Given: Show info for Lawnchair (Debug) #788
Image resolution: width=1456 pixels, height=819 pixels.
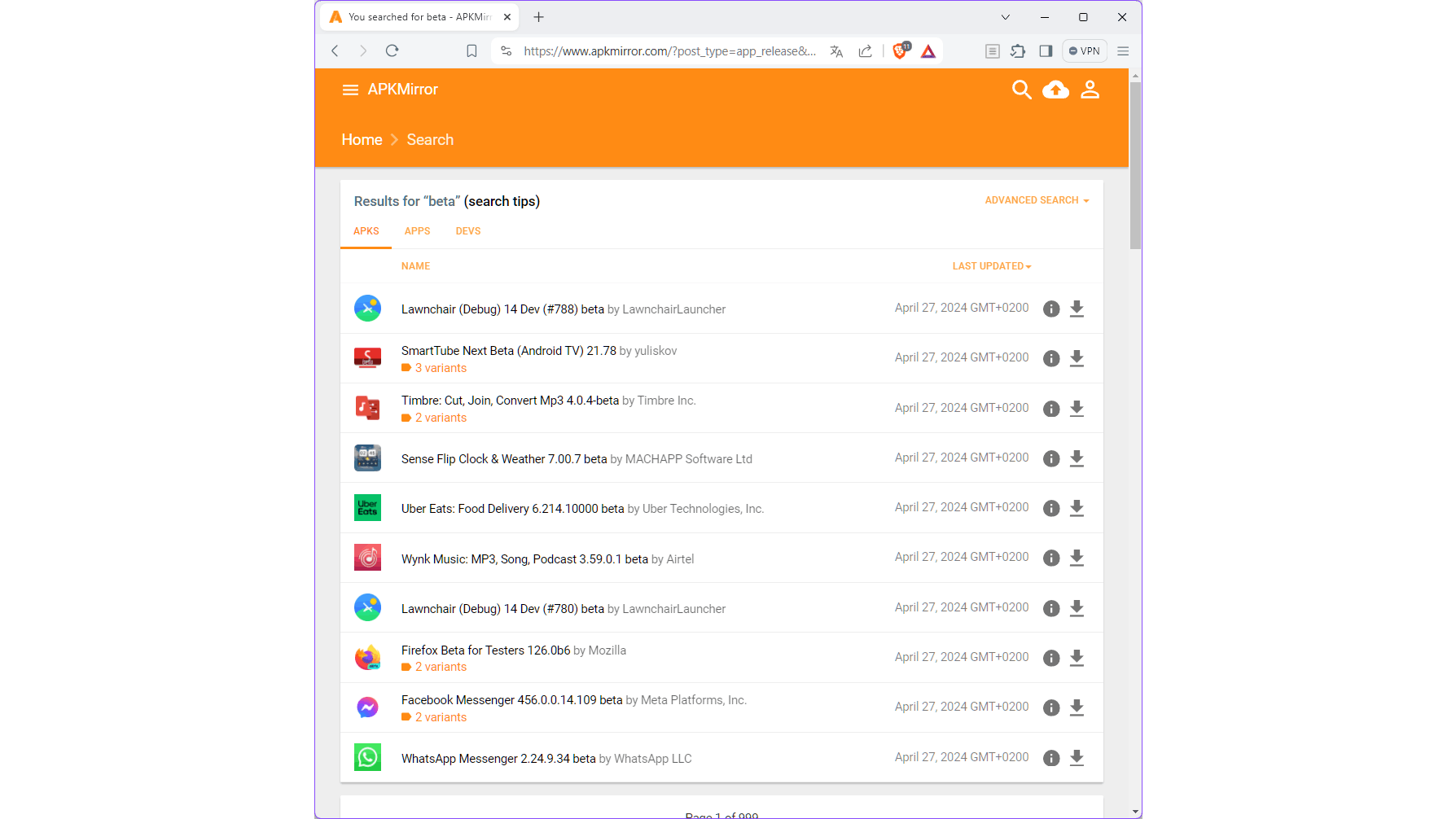Looking at the screenshot, I should [1051, 309].
